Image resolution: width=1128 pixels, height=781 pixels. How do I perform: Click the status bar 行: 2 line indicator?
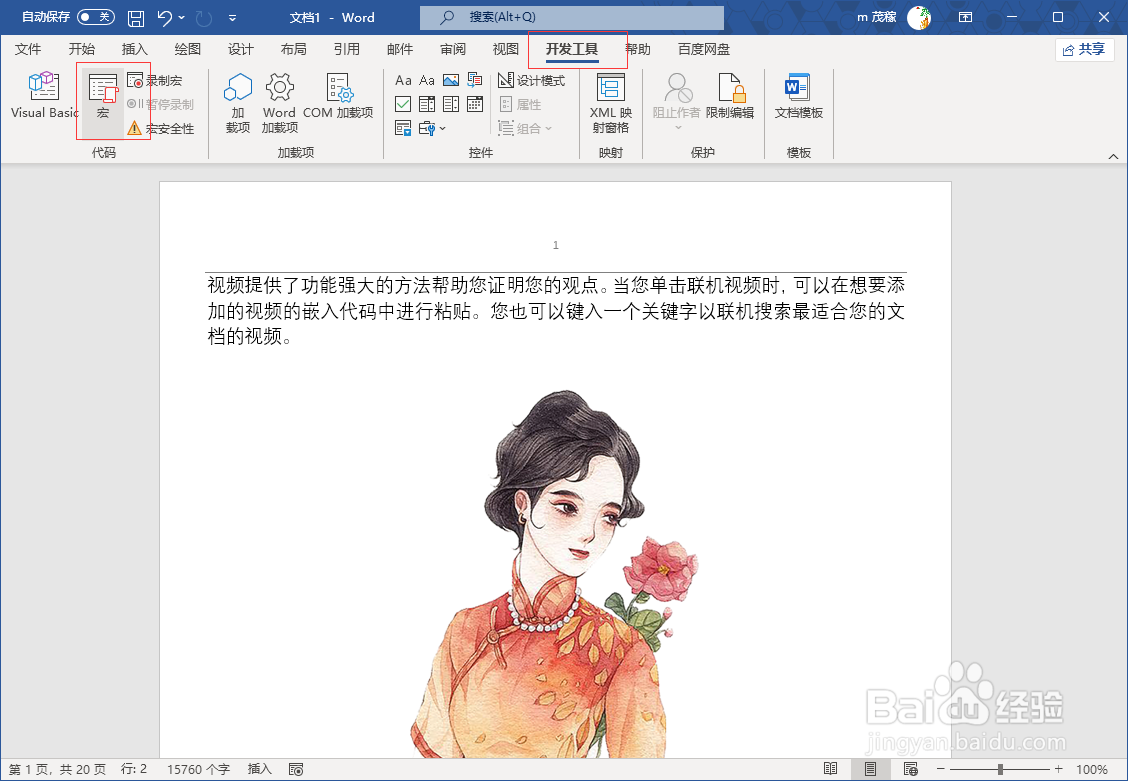(x=134, y=769)
